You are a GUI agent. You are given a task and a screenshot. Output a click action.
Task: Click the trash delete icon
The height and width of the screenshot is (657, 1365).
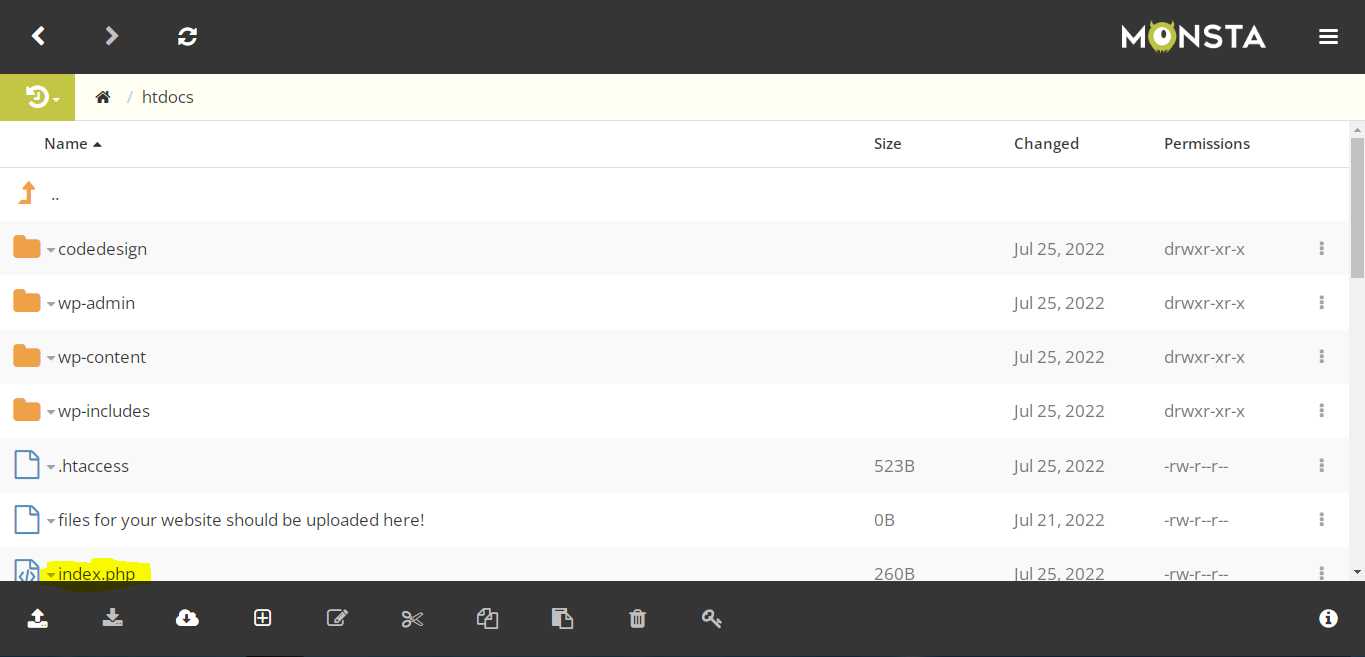(x=637, y=619)
